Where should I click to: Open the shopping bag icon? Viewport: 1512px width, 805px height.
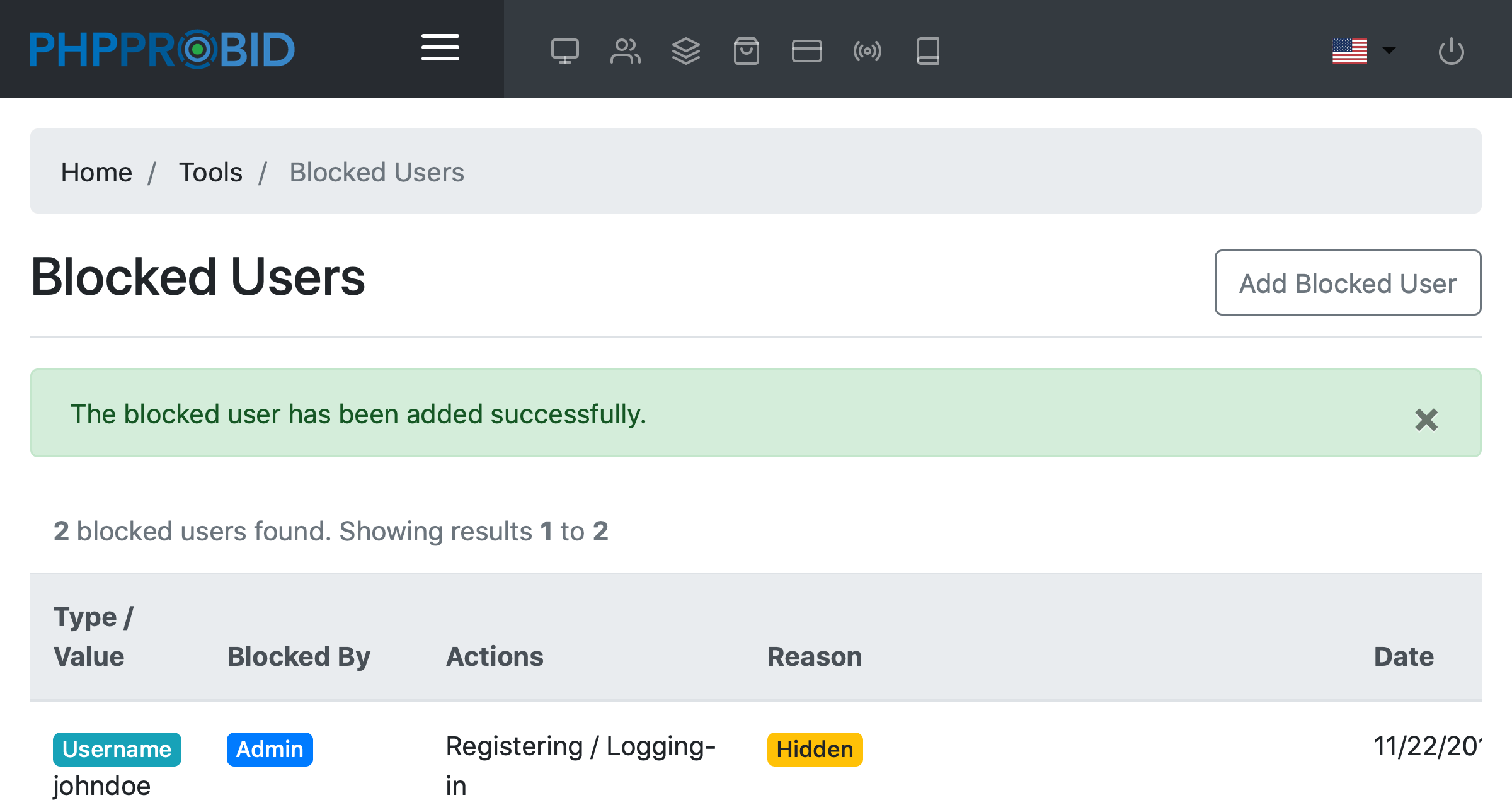[746, 51]
